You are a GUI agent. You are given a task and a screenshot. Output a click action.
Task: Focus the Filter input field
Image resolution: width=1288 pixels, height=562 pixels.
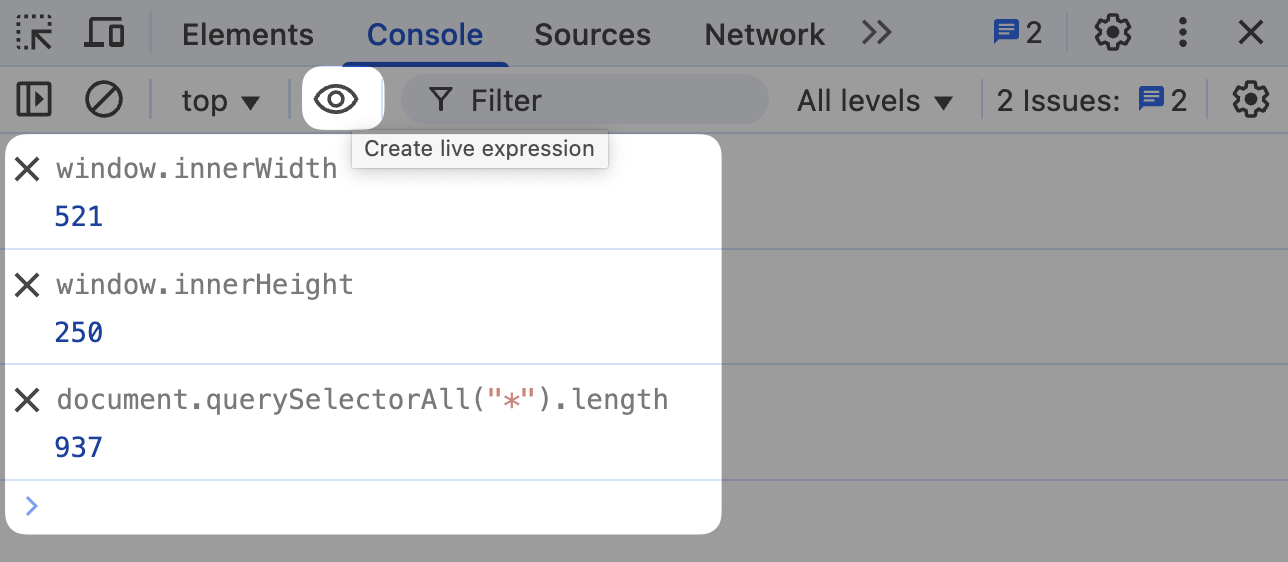click(585, 100)
